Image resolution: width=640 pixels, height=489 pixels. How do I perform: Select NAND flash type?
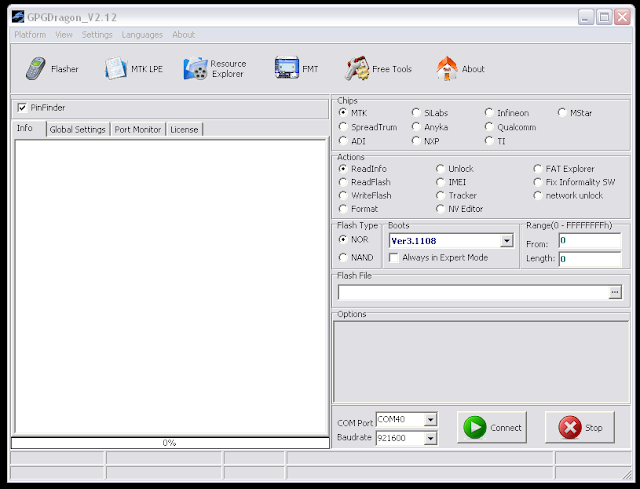coord(343,258)
